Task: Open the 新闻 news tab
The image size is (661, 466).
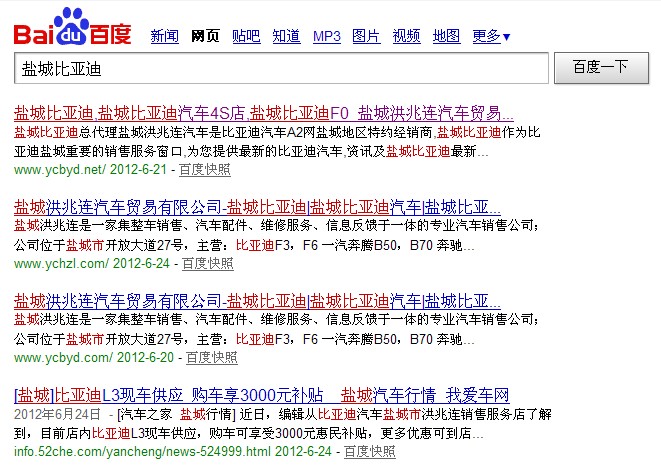Action: pos(164,37)
